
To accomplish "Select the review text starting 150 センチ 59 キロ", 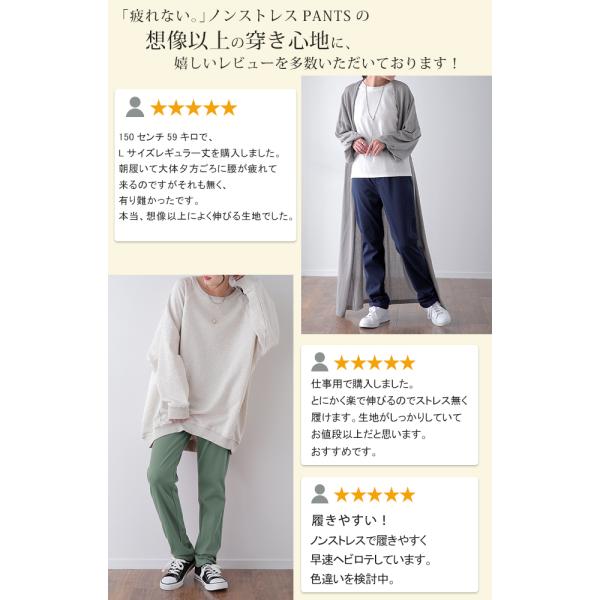I will [207, 176].
